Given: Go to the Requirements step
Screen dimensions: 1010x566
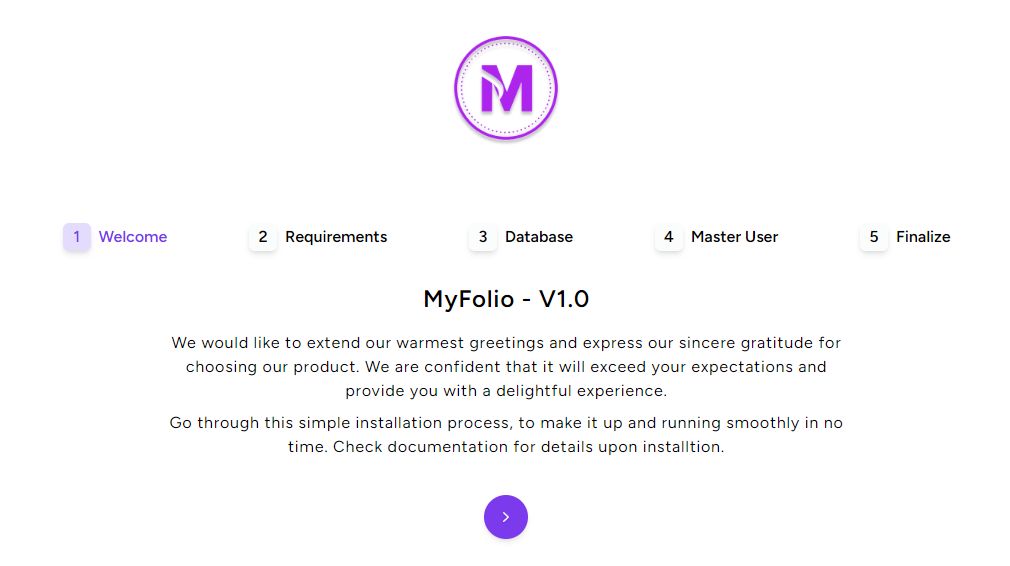Looking at the screenshot, I should (x=336, y=237).
